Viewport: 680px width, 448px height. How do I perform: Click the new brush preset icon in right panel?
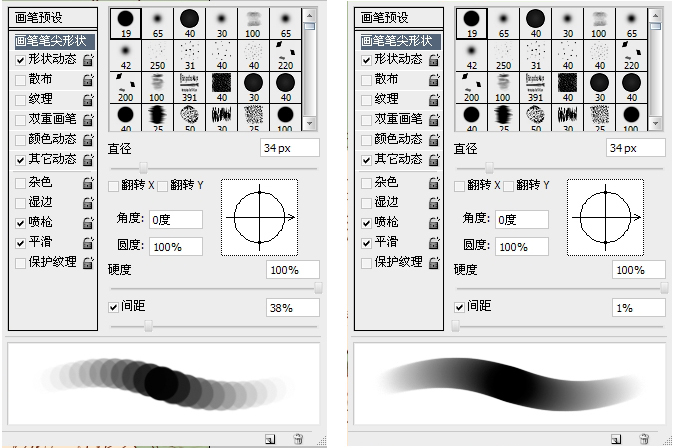point(616,439)
